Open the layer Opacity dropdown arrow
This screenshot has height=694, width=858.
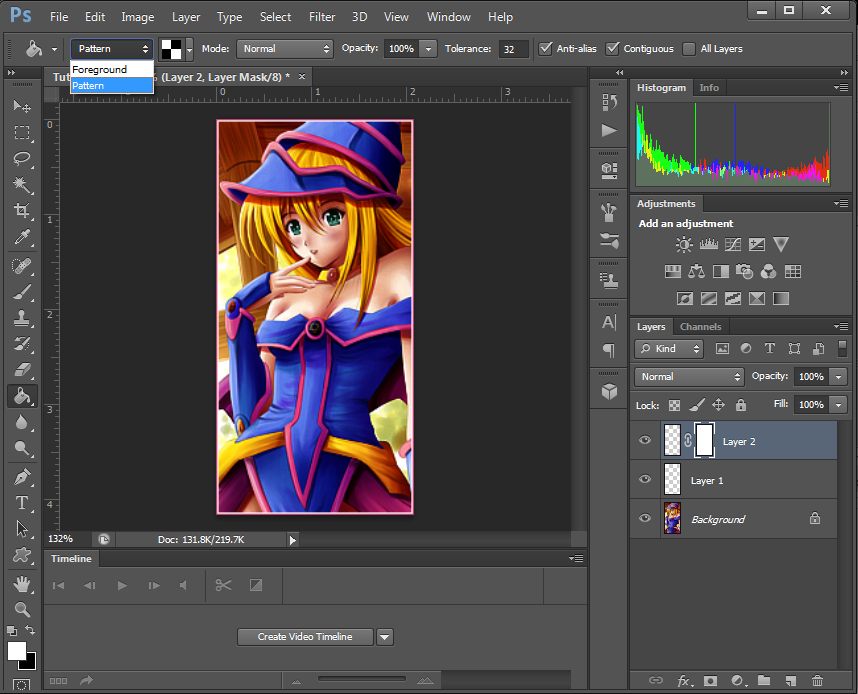(838, 377)
